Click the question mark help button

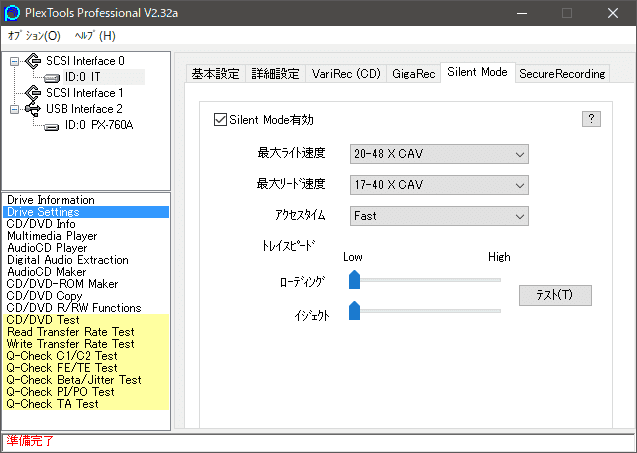pos(591,119)
